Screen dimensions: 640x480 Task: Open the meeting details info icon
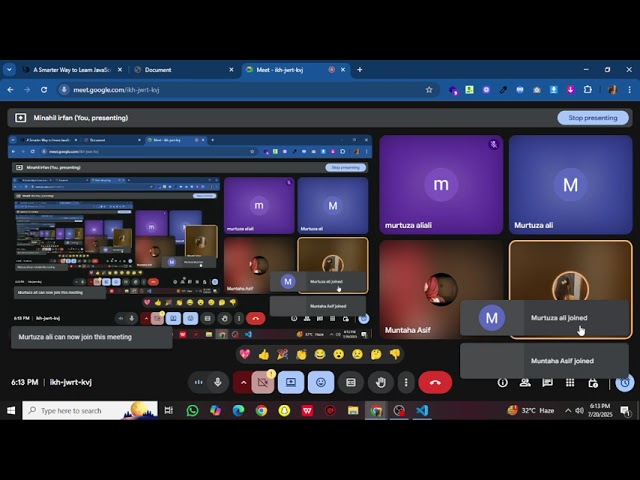[503, 382]
